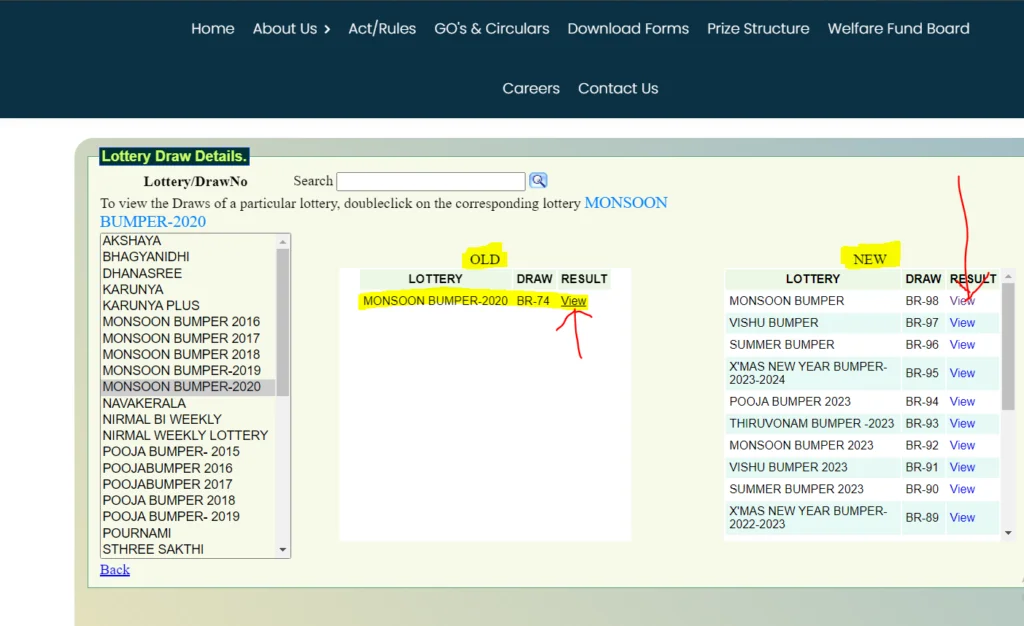The height and width of the screenshot is (626, 1024).
Task: Open the Act/Rules page
Action: [x=382, y=29]
